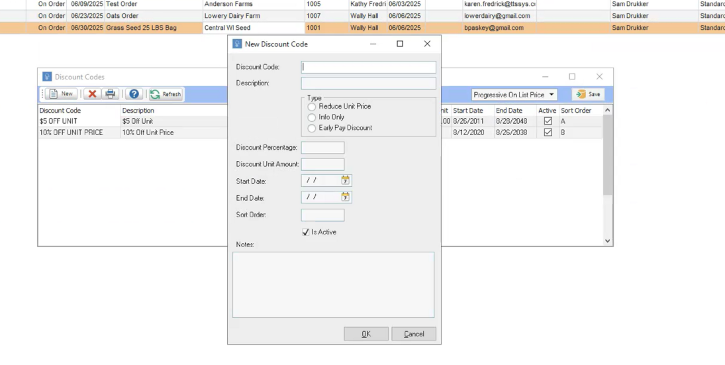Click the Anderson Farms cell
The height and width of the screenshot is (365, 725).
tap(254, 4)
